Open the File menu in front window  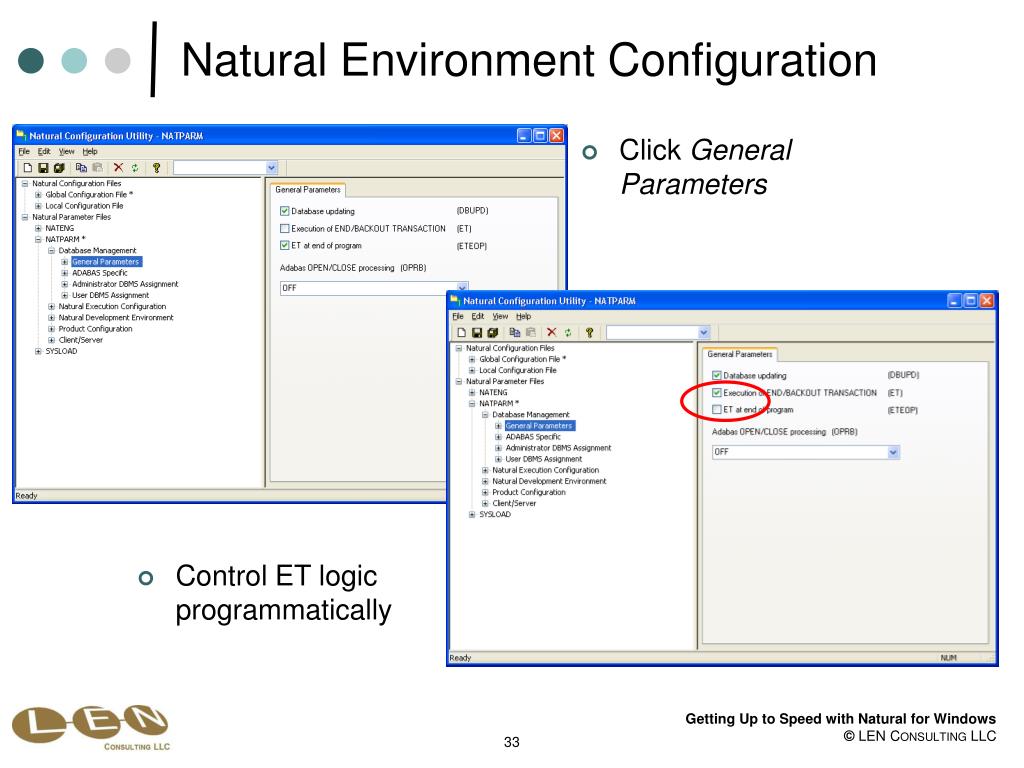coord(458,316)
